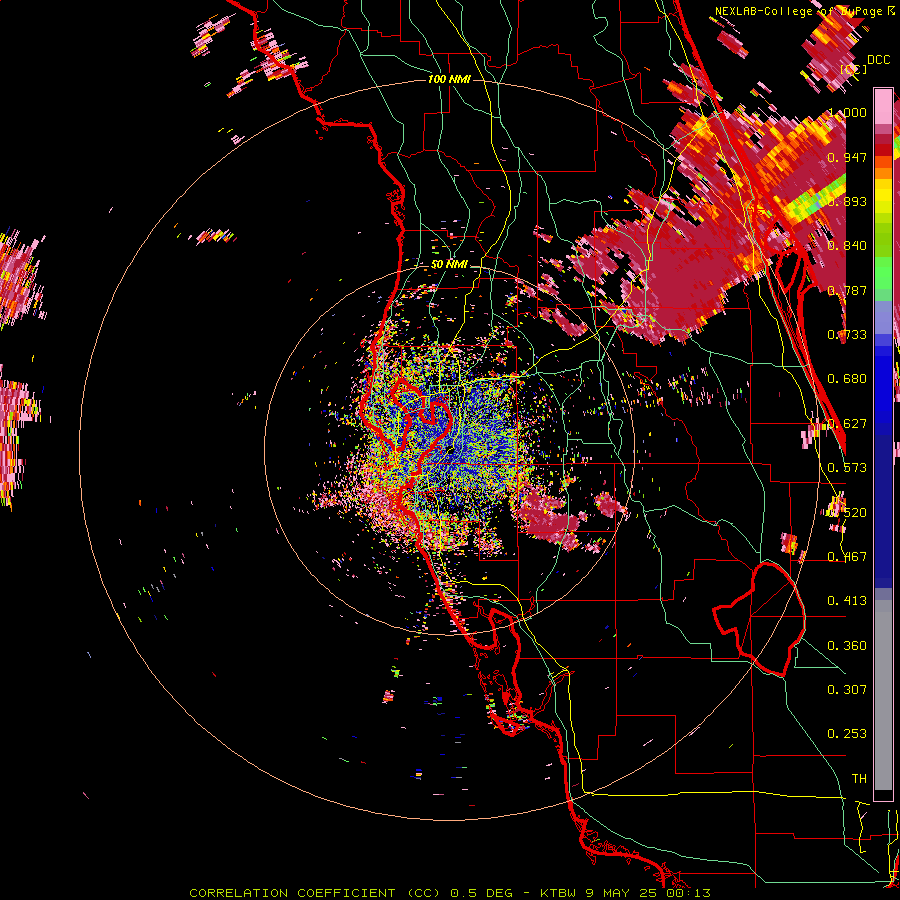The width and height of the screenshot is (900, 900).
Task: Click the DCC product label
Action: coord(878,60)
